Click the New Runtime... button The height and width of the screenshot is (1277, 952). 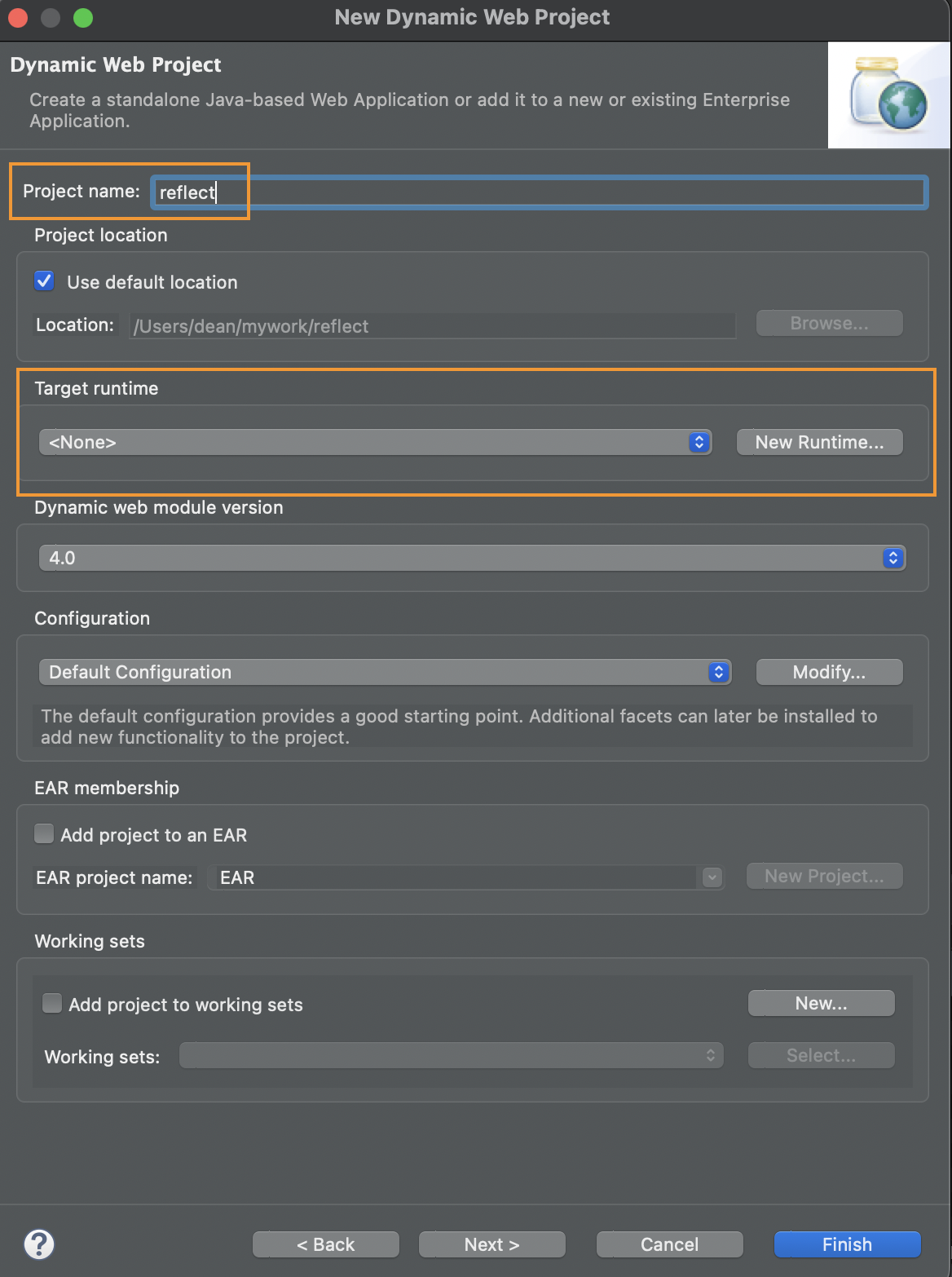[x=819, y=442]
